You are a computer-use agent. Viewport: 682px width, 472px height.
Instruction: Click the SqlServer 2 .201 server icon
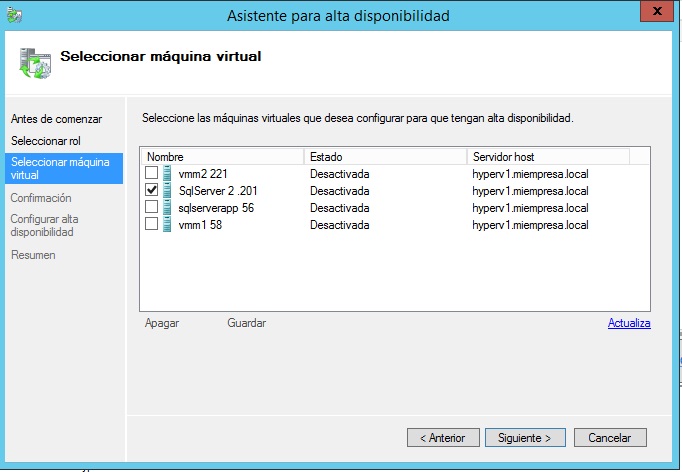click(x=168, y=191)
